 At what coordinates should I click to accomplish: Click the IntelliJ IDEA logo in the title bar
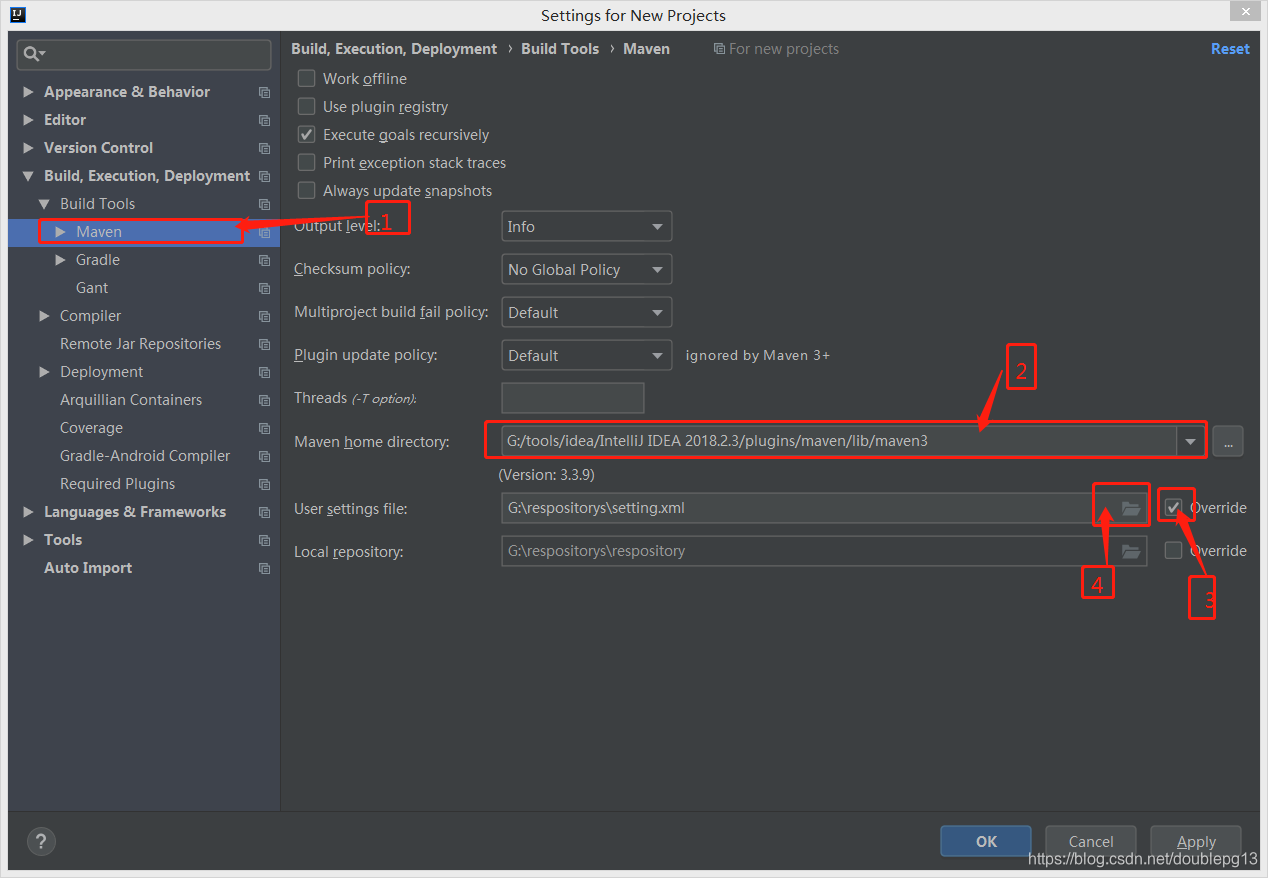point(17,15)
